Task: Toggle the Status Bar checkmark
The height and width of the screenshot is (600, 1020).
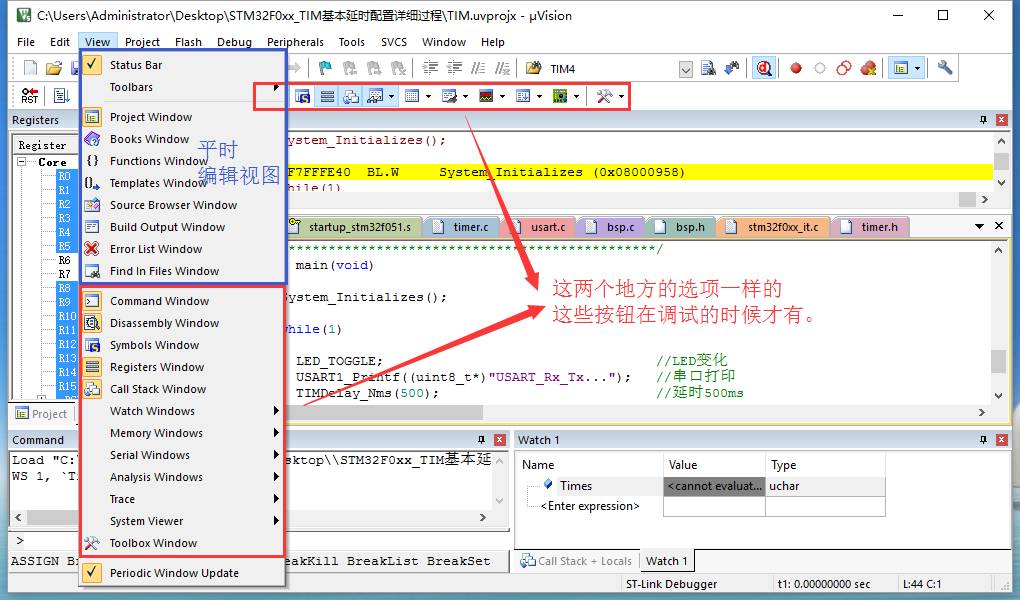Action: click(92, 64)
